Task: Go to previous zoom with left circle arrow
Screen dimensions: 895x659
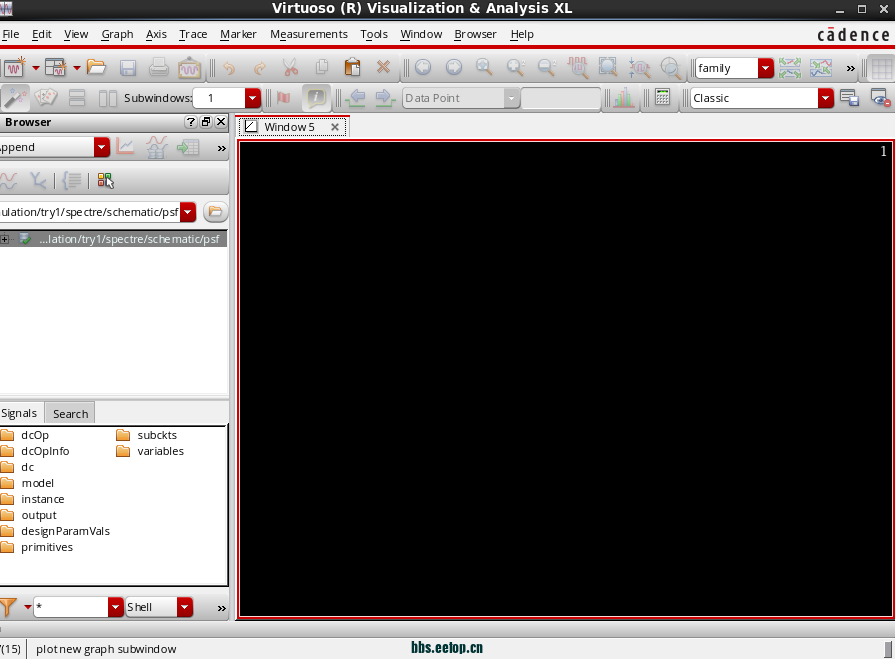Action: point(423,68)
